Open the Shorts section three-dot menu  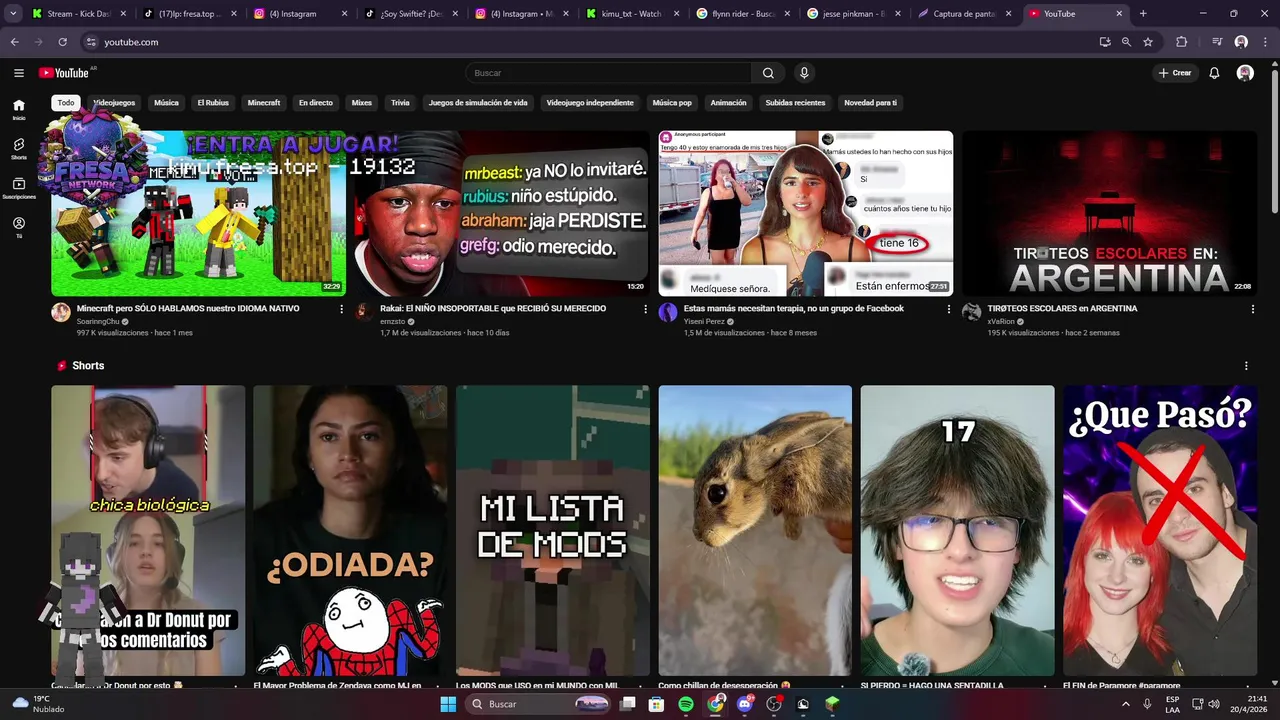pyautogui.click(x=1246, y=366)
